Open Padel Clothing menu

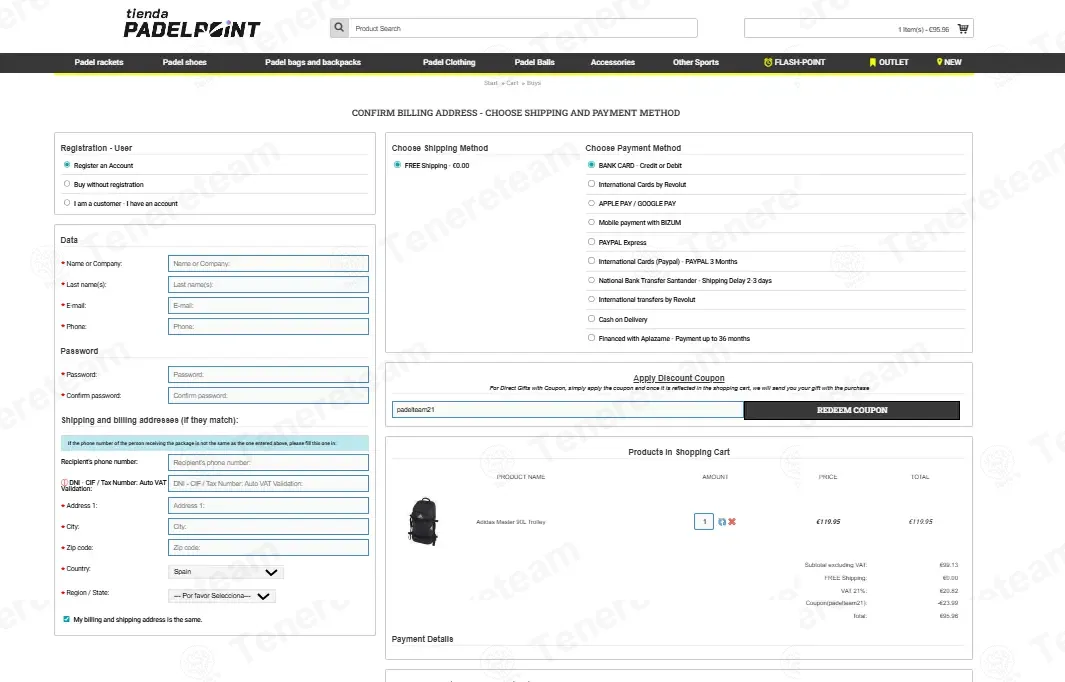[449, 62]
